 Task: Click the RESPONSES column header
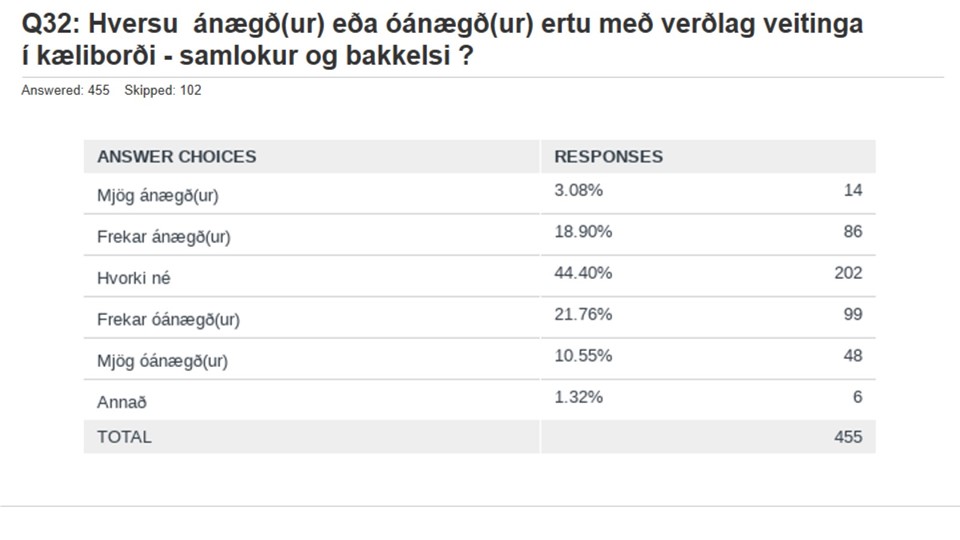click(x=609, y=157)
